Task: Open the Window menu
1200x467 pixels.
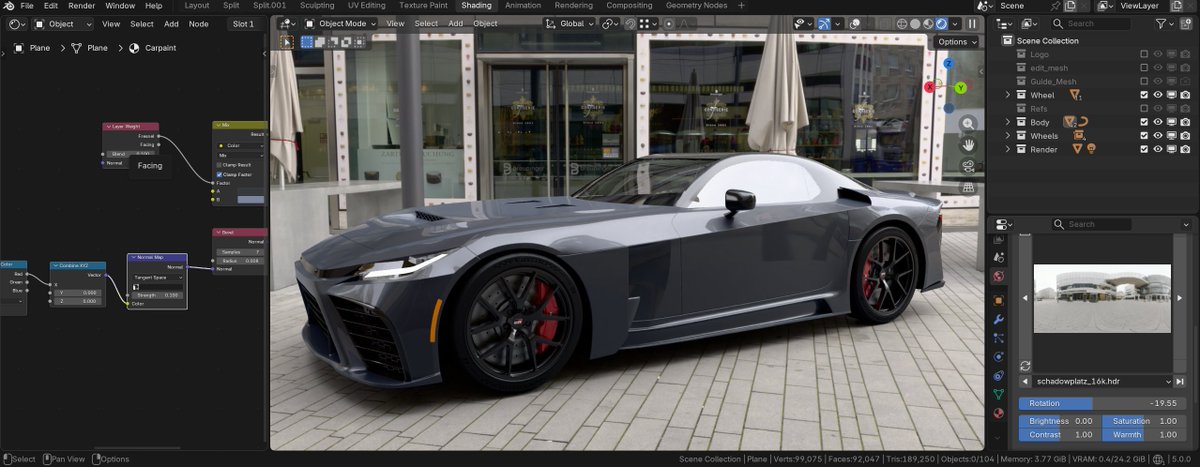Action: 119,6
